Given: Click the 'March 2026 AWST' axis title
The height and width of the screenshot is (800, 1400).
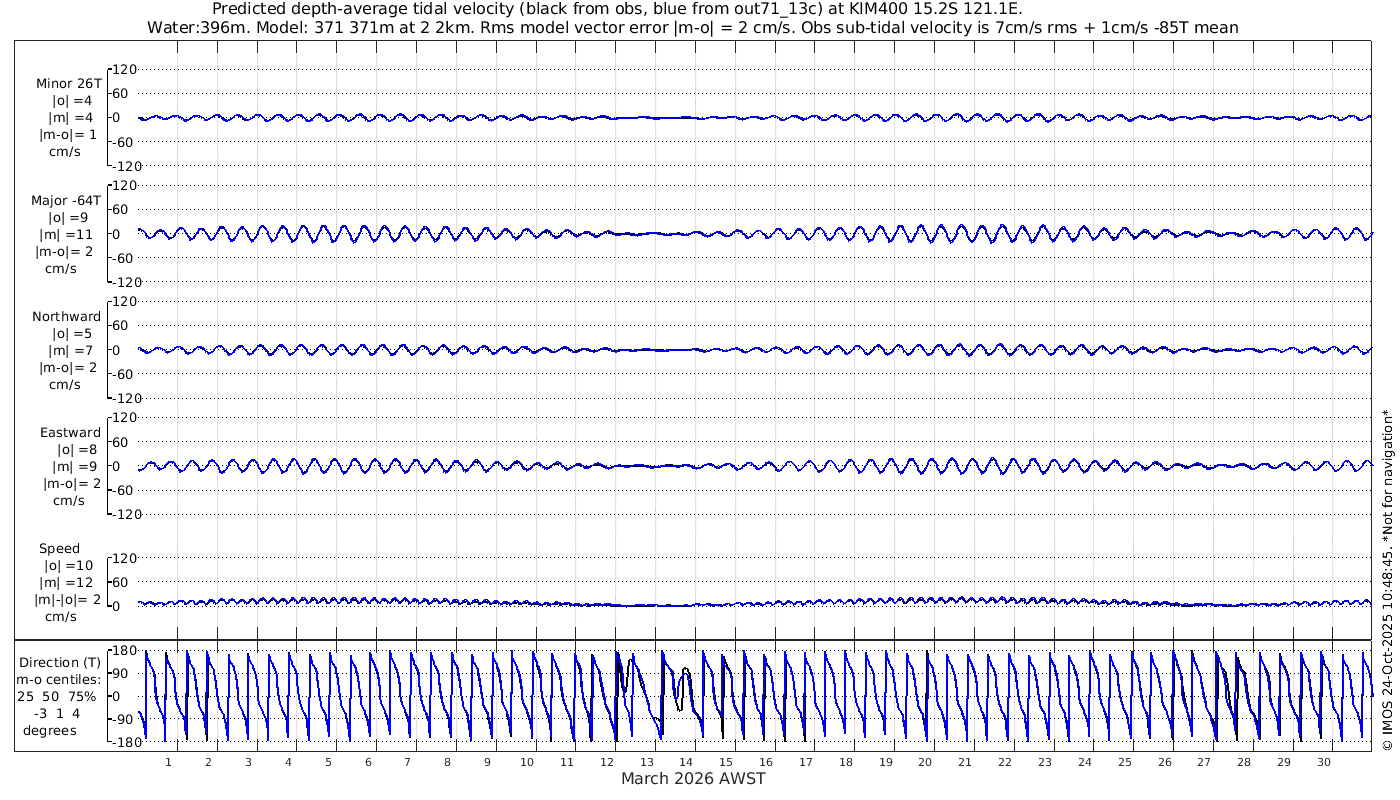Looking at the screenshot, I should click(x=694, y=779).
